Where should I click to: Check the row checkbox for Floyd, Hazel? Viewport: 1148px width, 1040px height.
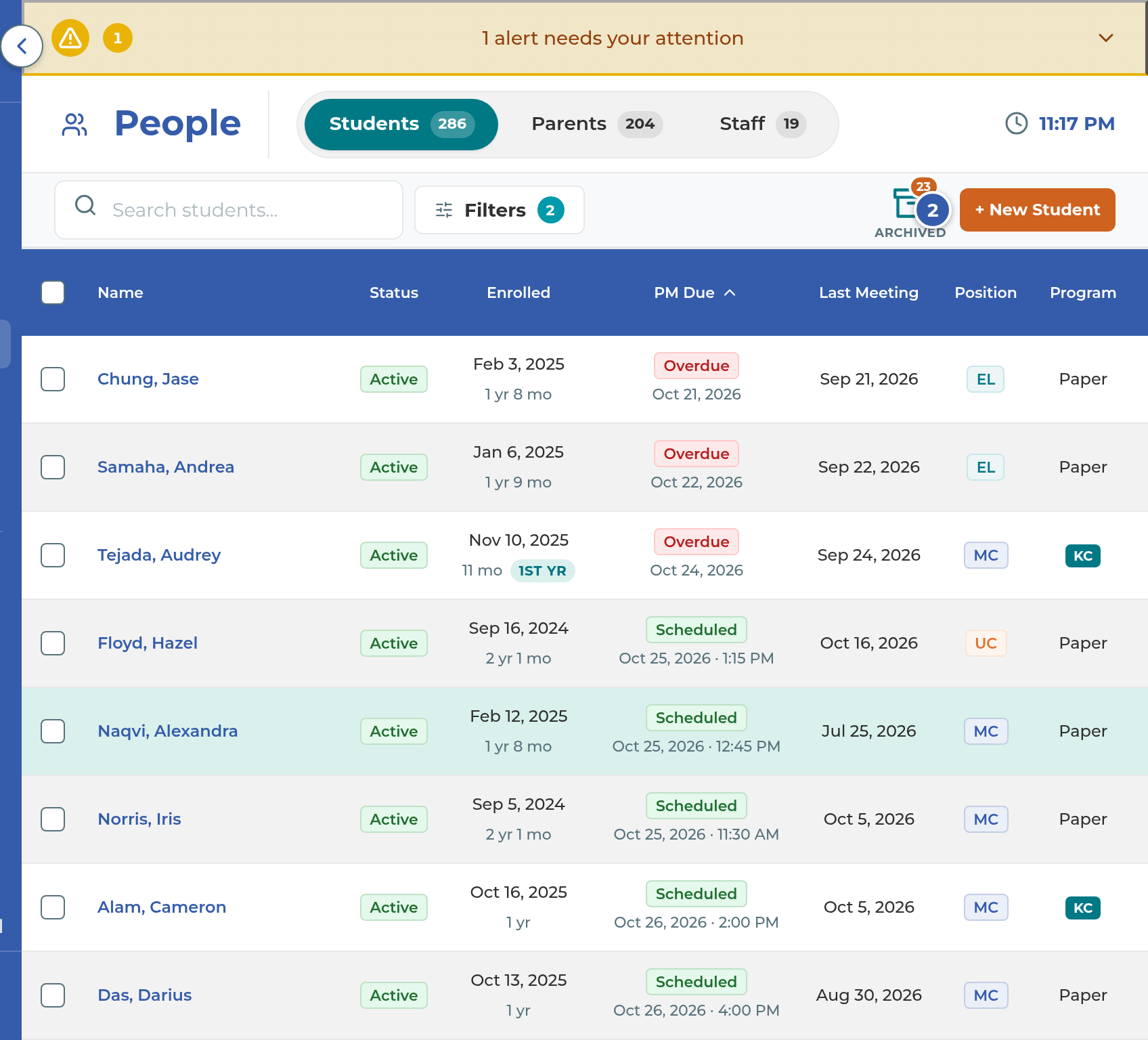[53, 643]
